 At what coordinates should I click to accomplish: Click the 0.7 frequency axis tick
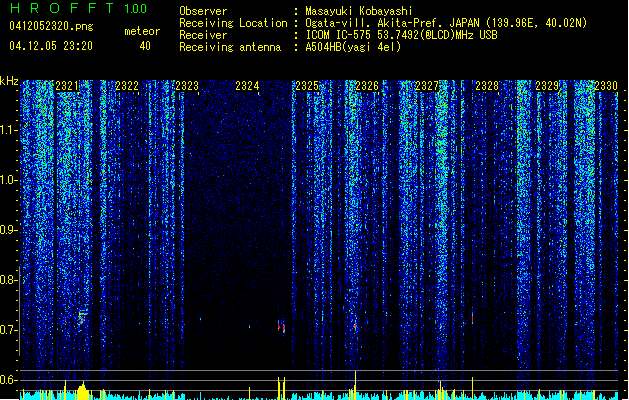[x=8, y=330]
